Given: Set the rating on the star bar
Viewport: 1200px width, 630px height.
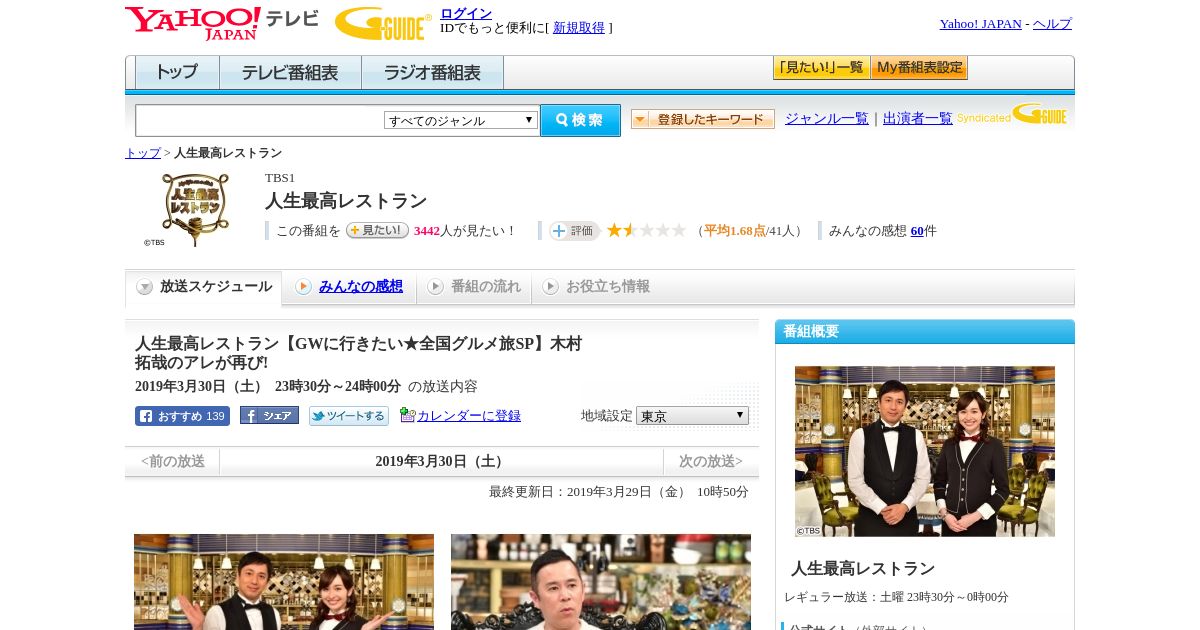Looking at the screenshot, I should pos(646,230).
